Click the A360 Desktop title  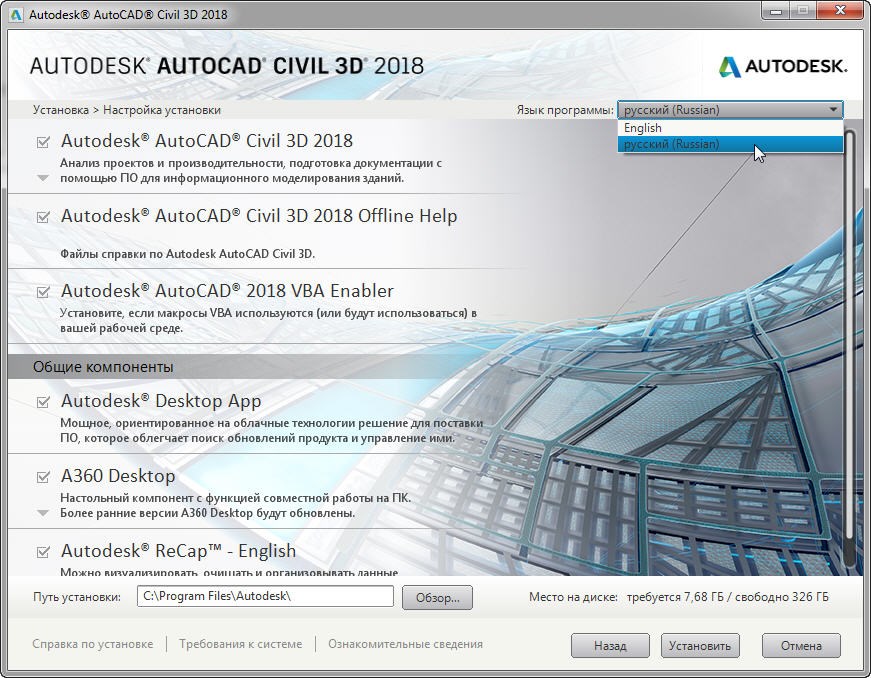point(118,476)
